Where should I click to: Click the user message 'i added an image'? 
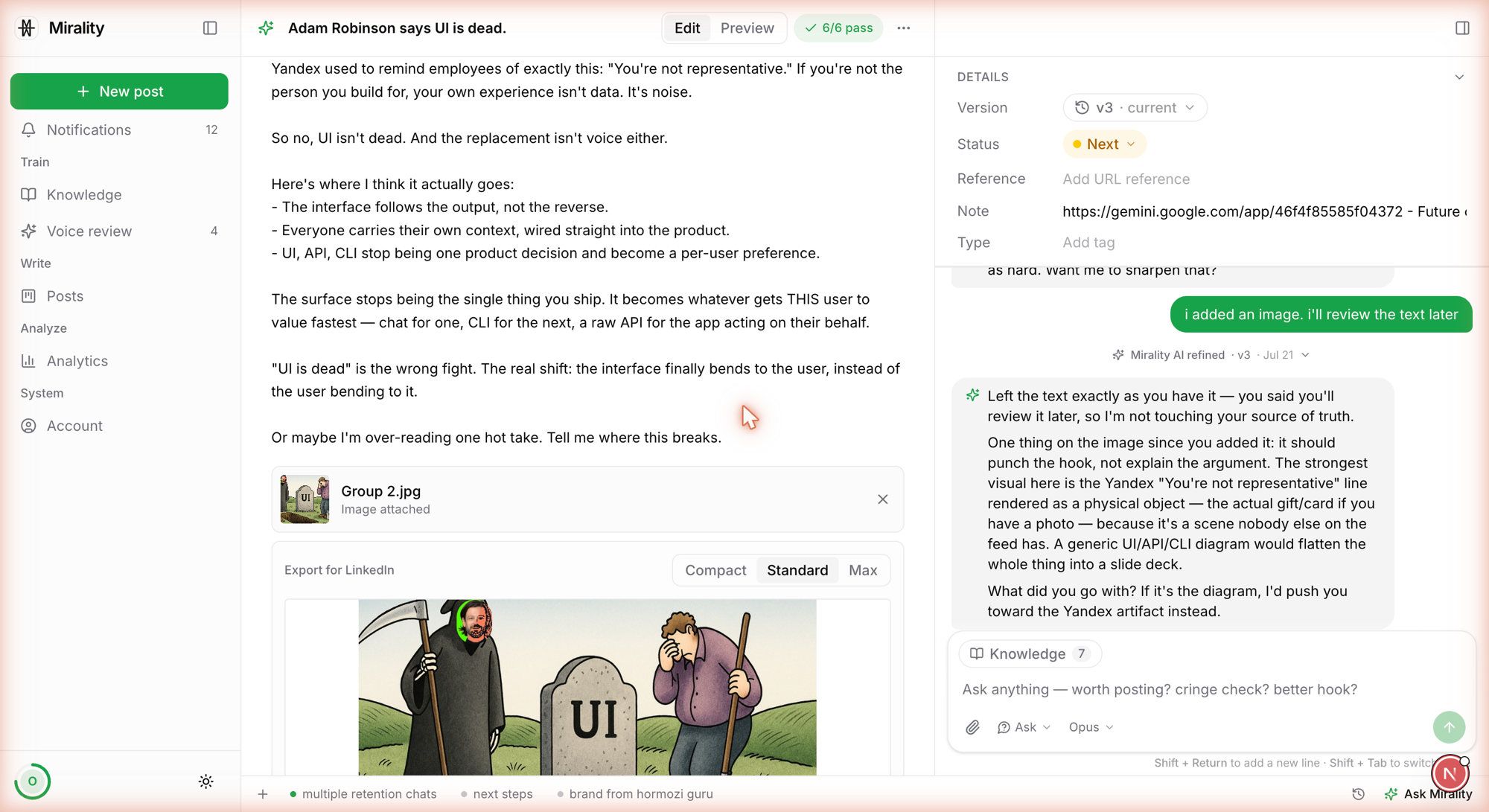(1321, 314)
